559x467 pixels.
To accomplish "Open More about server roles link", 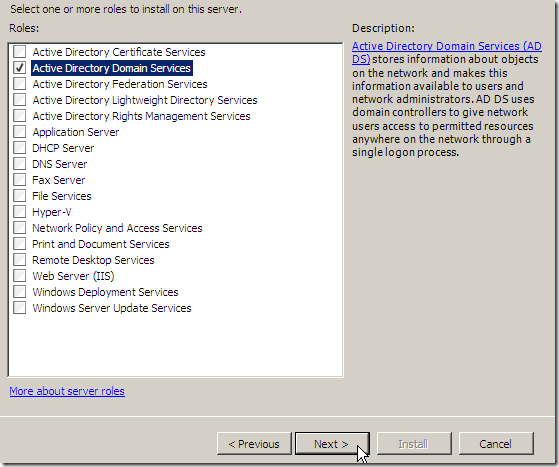I will tap(67, 391).
